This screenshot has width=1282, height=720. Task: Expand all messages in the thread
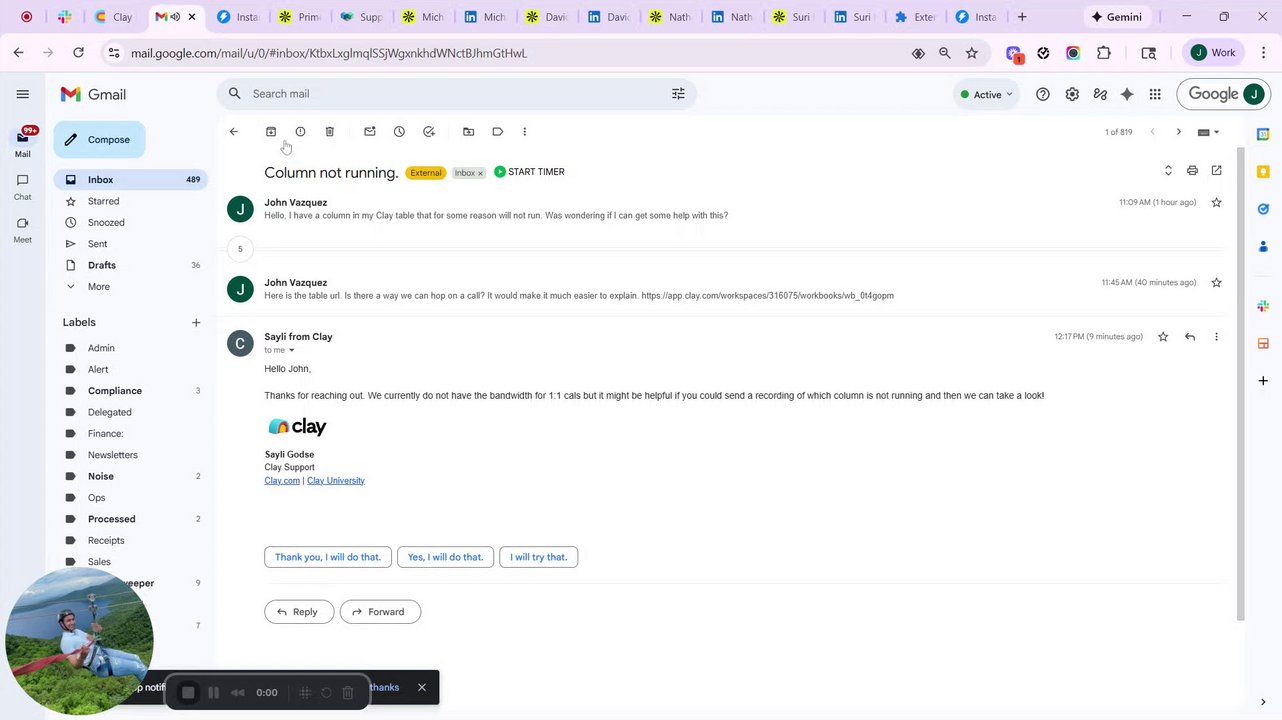click(1168, 171)
